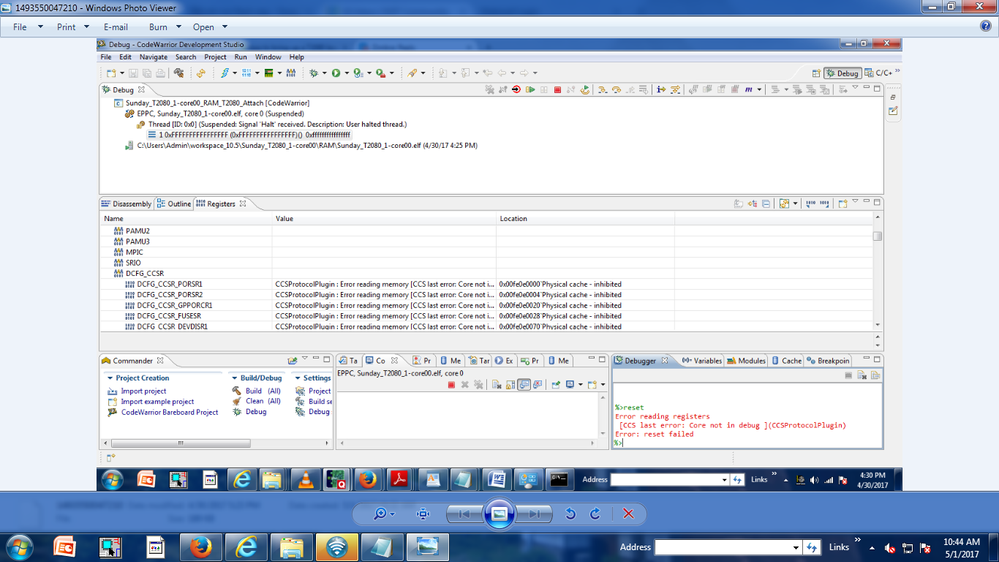Click the Import example project link
This screenshot has width=999, height=562.
click(x=157, y=402)
